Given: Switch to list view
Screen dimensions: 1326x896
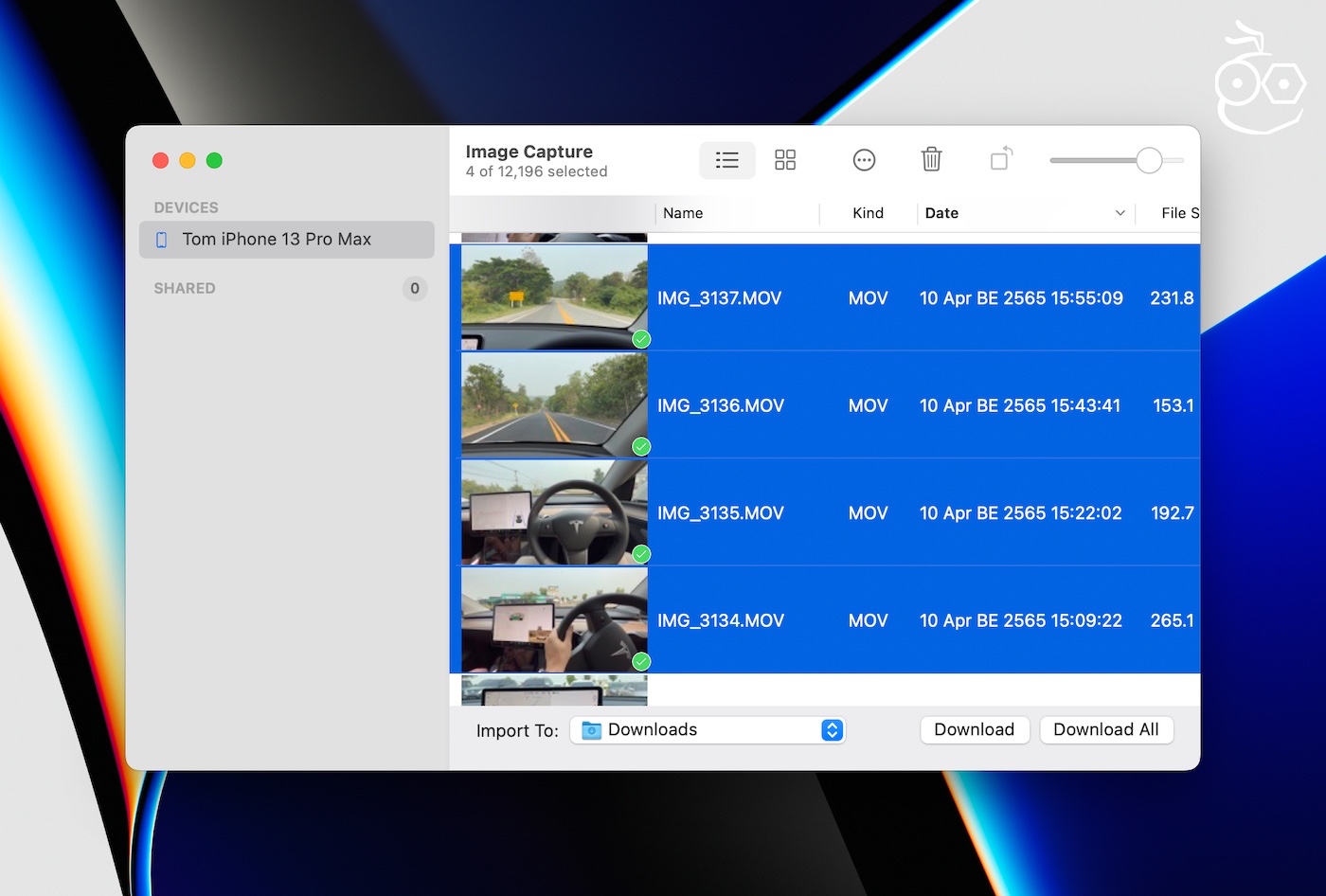Looking at the screenshot, I should pos(726,160).
